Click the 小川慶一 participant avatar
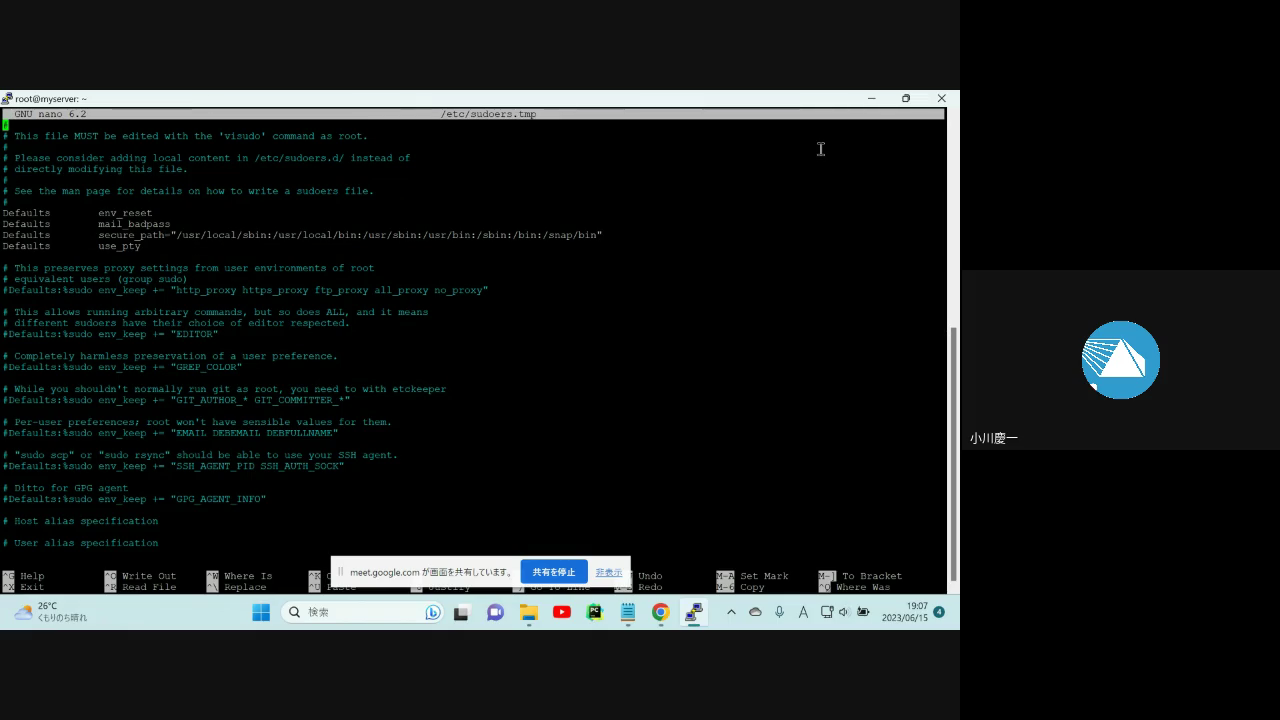 pyautogui.click(x=1120, y=360)
